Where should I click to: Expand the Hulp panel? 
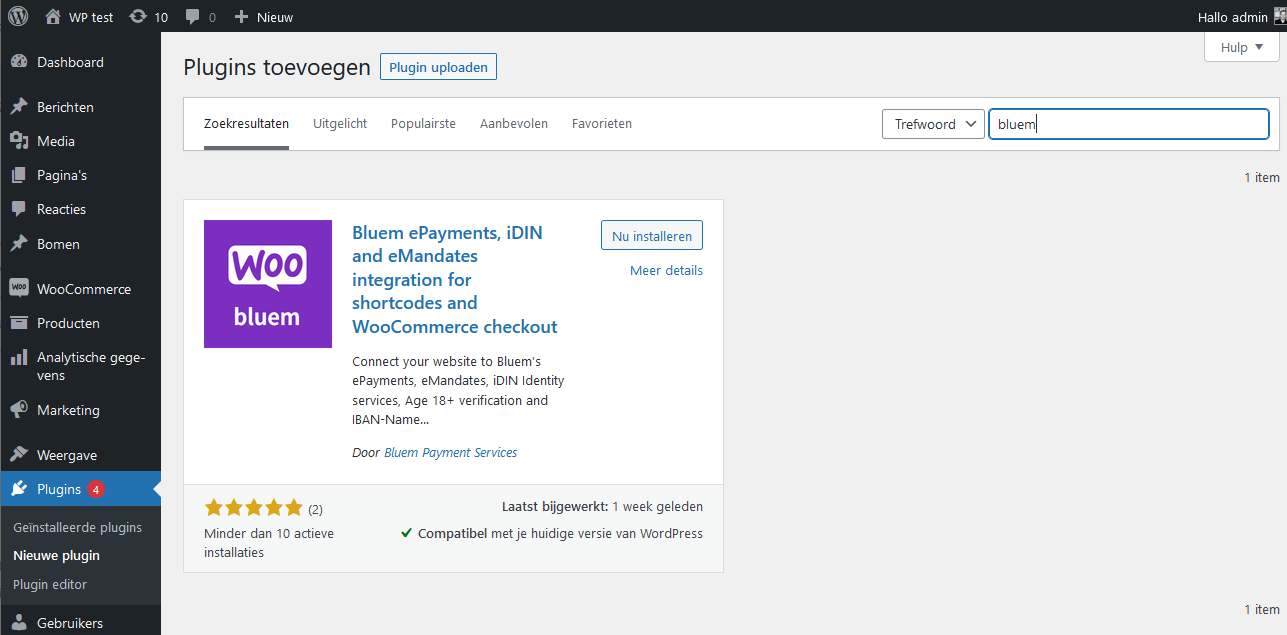point(1240,46)
